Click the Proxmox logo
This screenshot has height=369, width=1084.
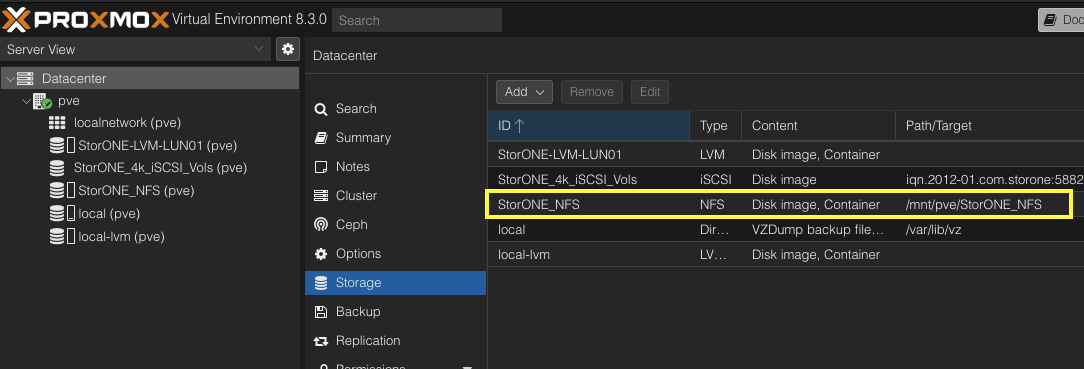pos(86,20)
